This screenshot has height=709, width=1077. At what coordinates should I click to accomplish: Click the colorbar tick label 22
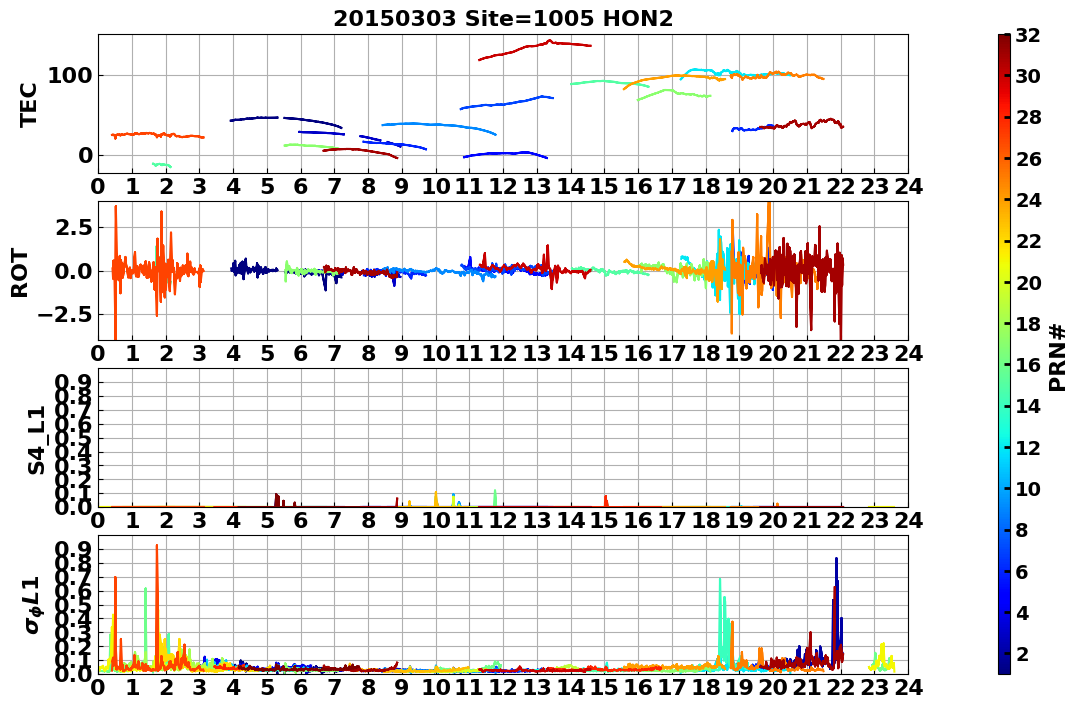click(x=1028, y=241)
